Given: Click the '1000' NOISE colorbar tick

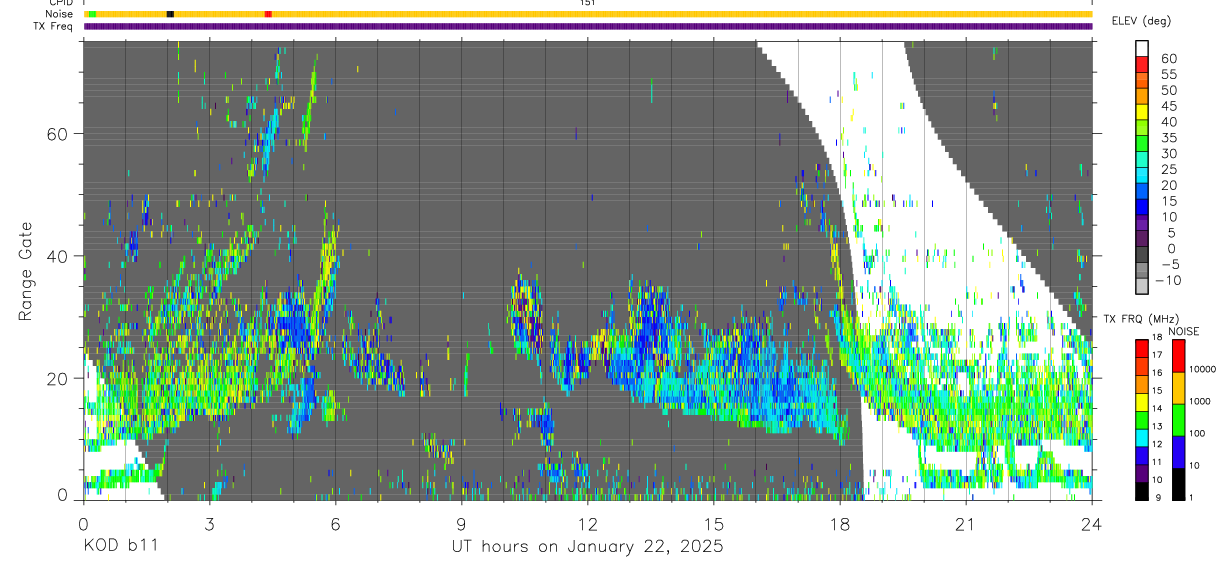Looking at the screenshot, I should (1200, 401).
